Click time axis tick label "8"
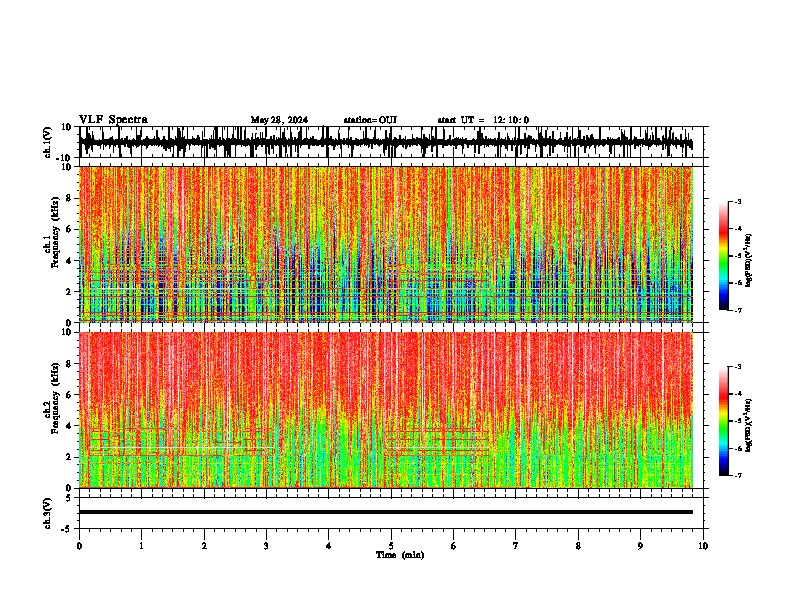 [x=578, y=546]
